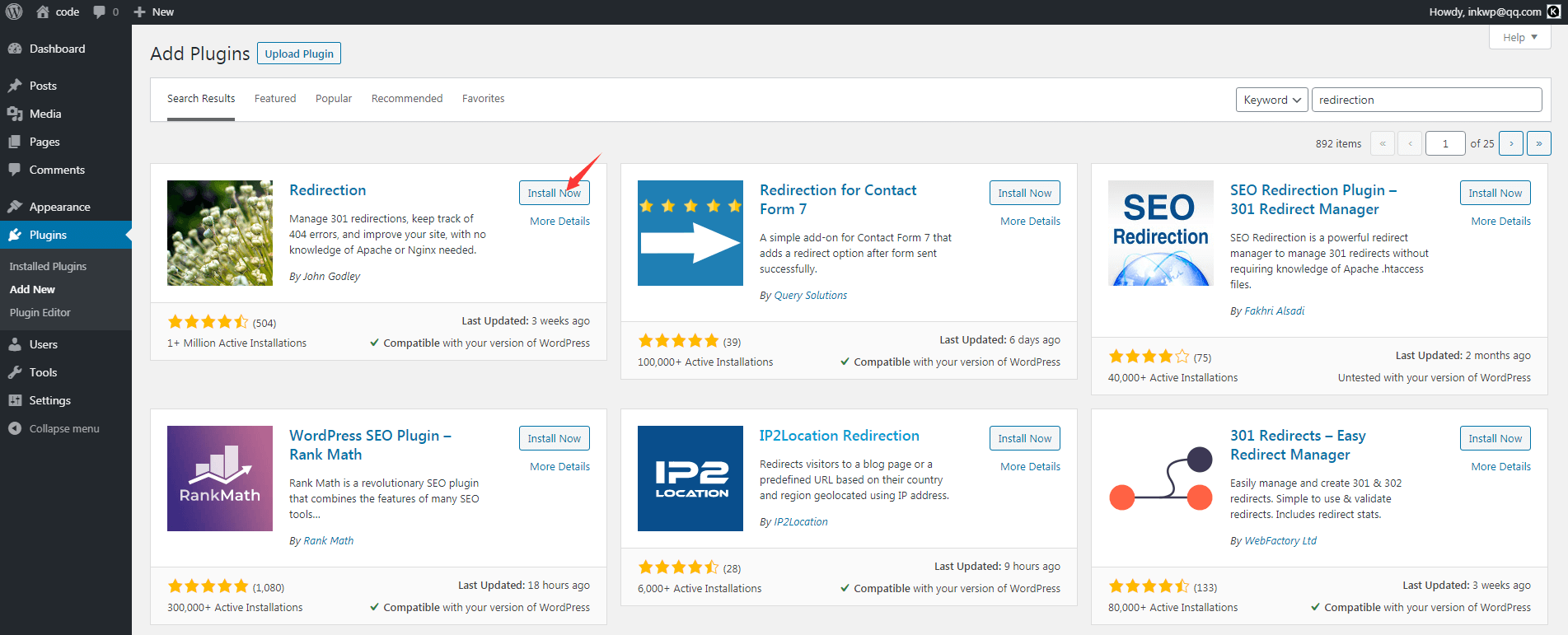Image resolution: width=1568 pixels, height=635 pixels.
Task: Select the Add New submenu item
Action: click(x=32, y=289)
